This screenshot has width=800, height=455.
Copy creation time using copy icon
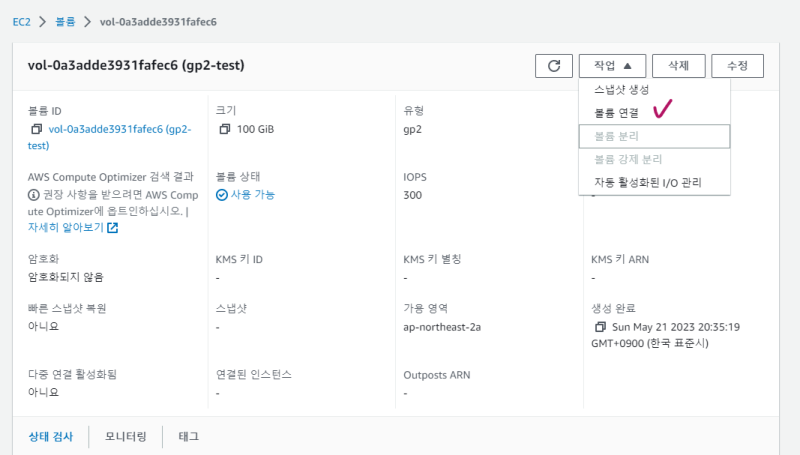599,327
